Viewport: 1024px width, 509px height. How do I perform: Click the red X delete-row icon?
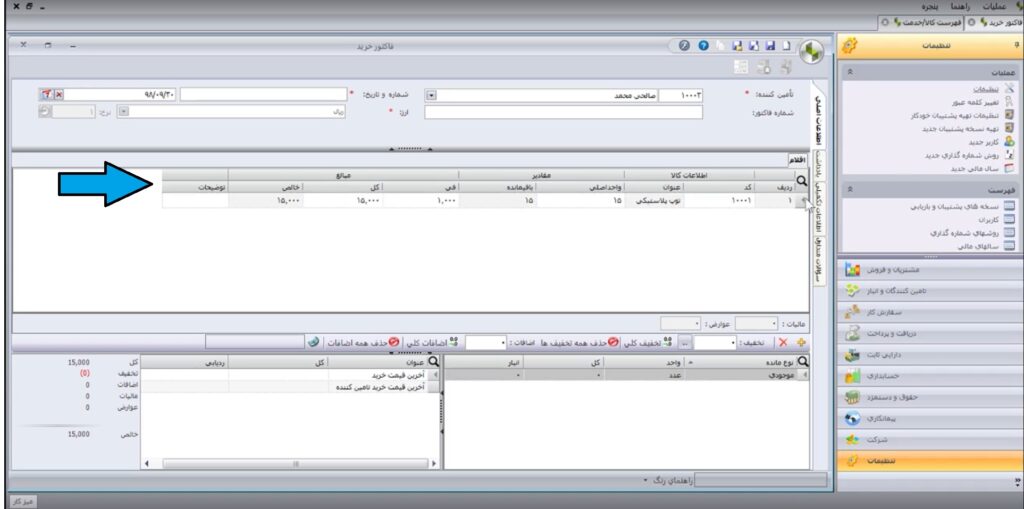click(x=783, y=342)
